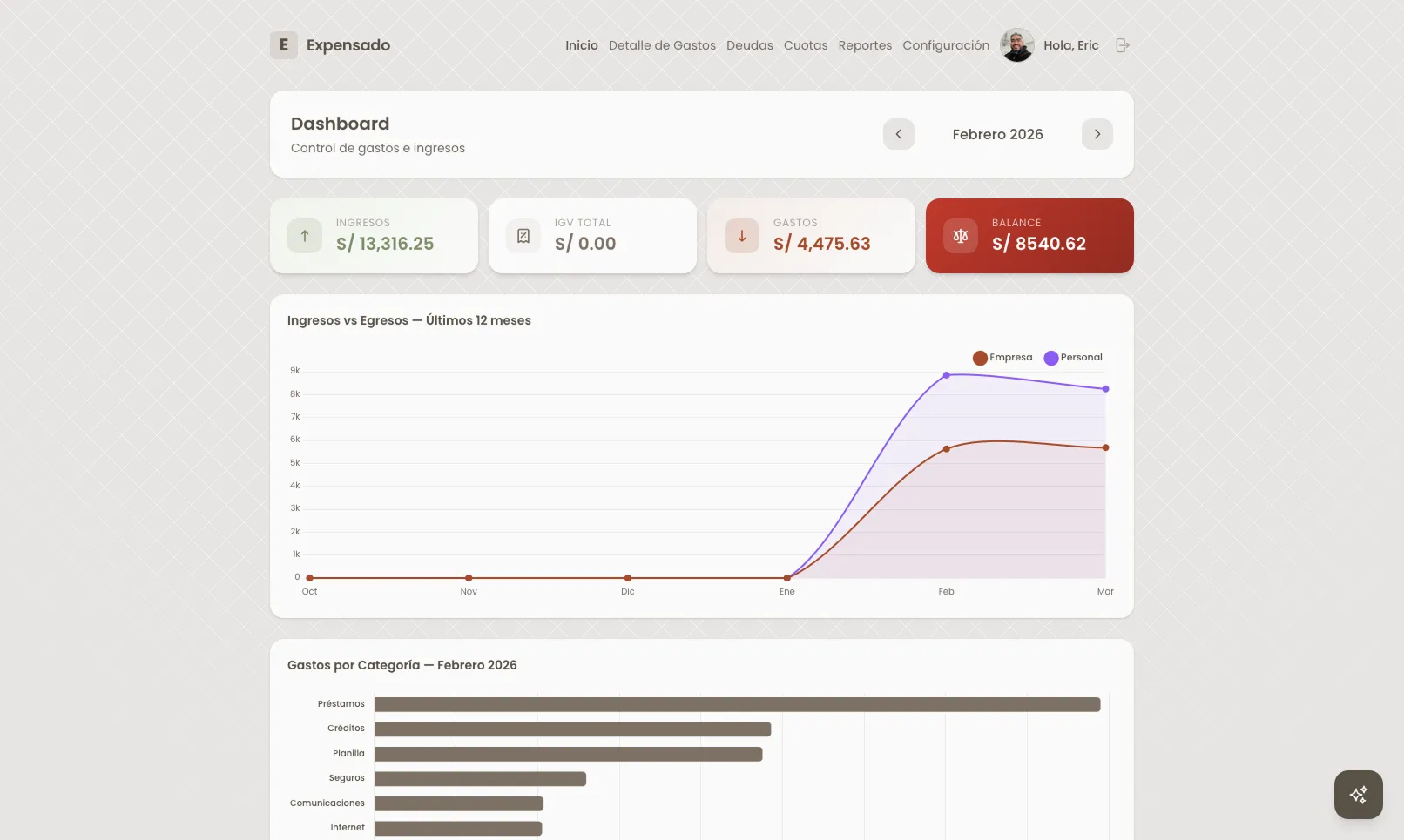Navigate to the previous month chevron
Screen dimensions: 1404x840
[899, 134]
